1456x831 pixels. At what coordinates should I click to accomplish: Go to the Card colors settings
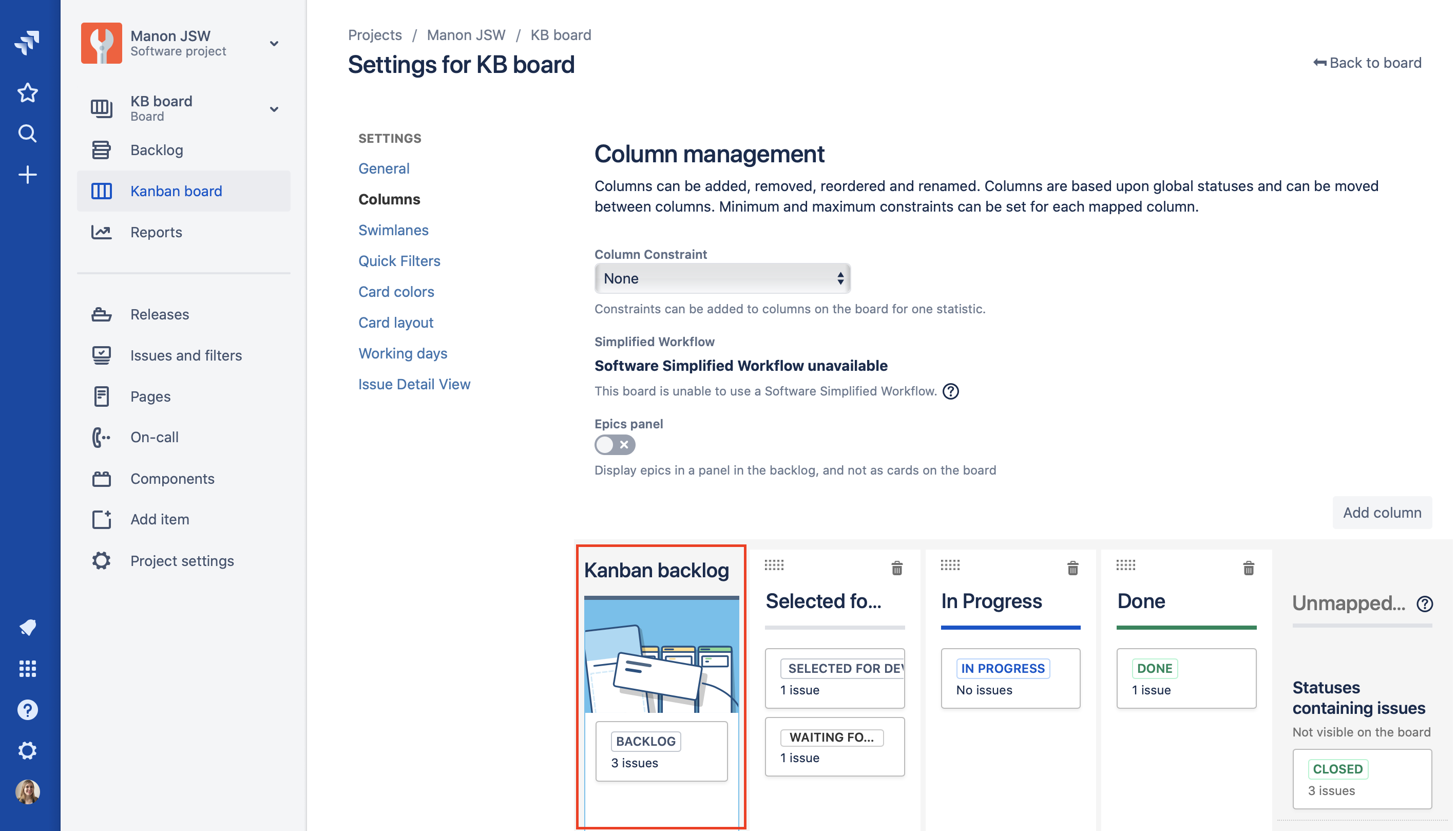pos(396,292)
